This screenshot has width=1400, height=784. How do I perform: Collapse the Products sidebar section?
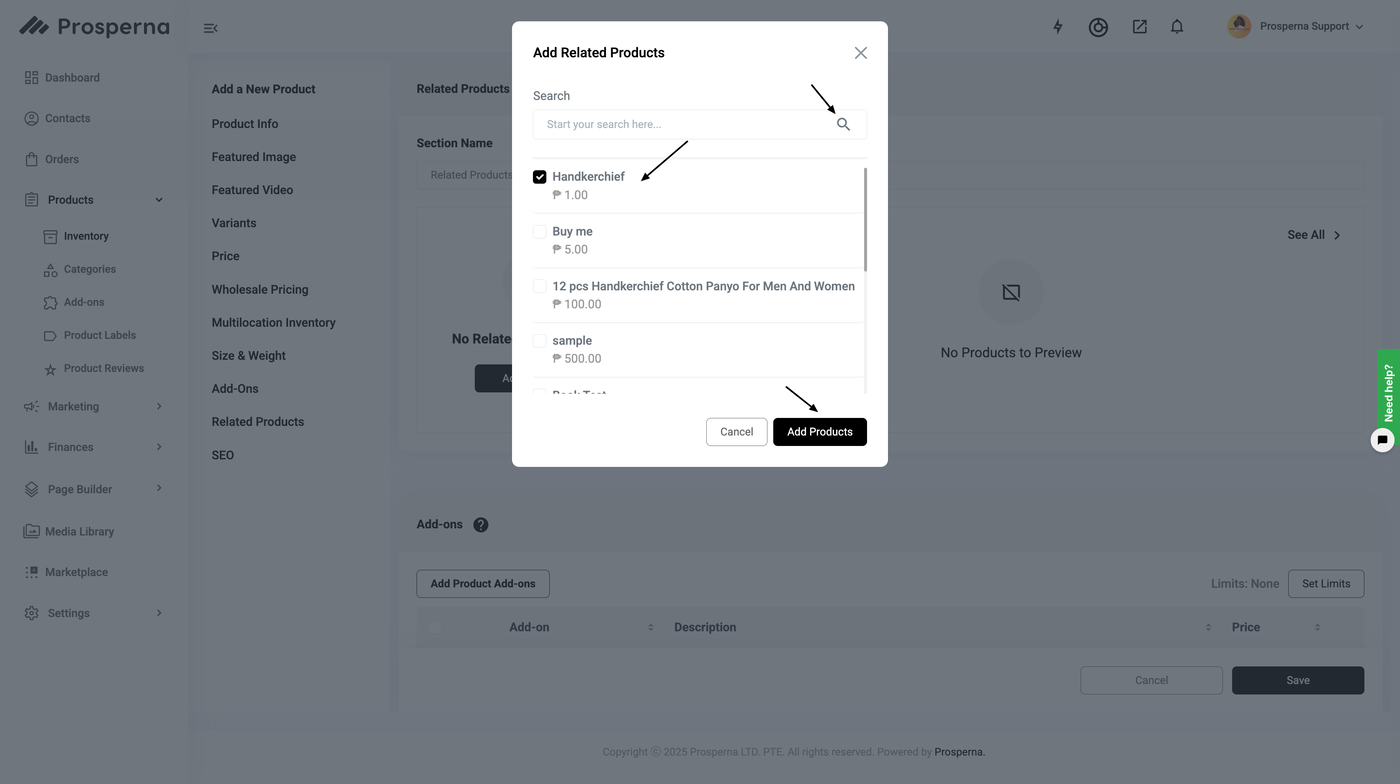click(159, 200)
